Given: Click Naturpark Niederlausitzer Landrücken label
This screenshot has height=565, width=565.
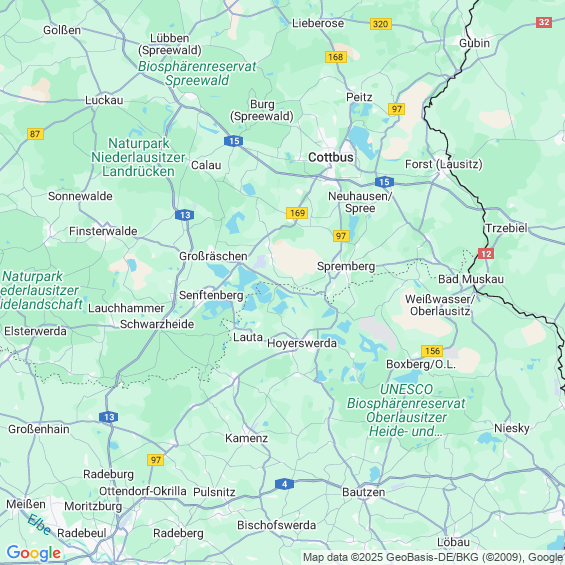Looking at the screenshot, I should point(138,157).
